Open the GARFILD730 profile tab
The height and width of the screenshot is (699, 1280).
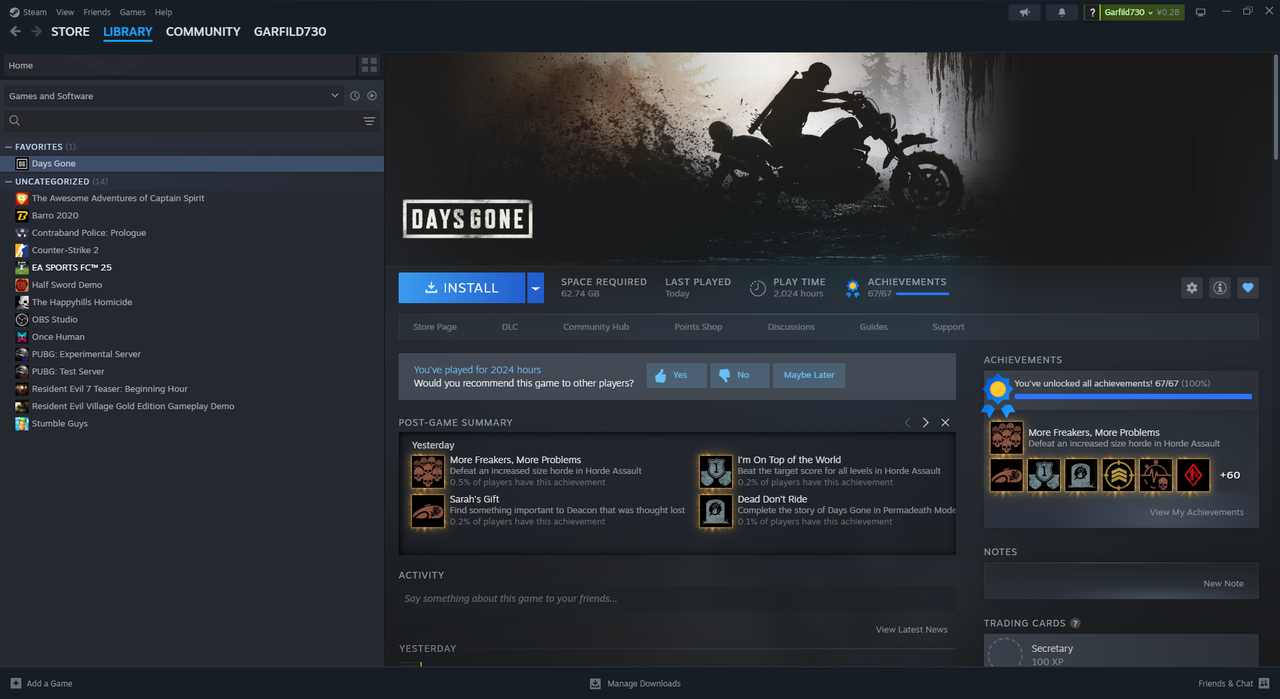(x=290, y=32)
